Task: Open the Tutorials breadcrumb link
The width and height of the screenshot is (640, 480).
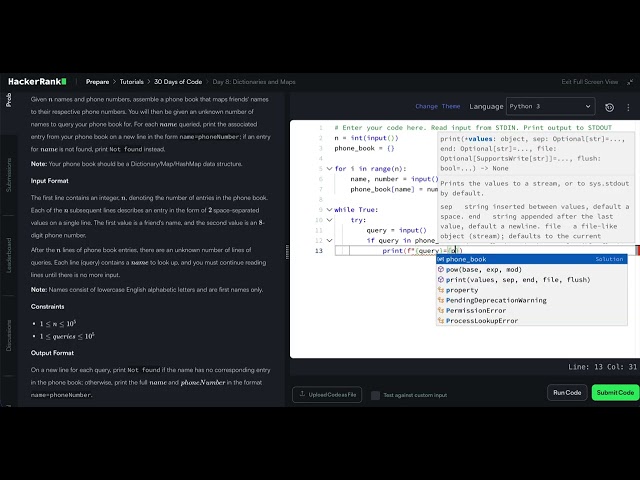Action: (131, 82)
